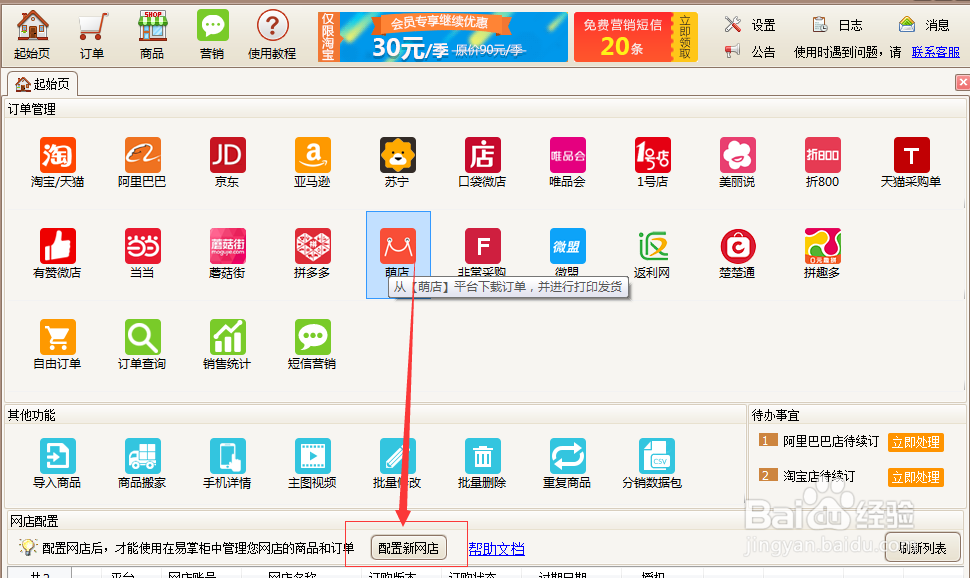
Task: Open 当当 order management
Action: tap(142, 254)
